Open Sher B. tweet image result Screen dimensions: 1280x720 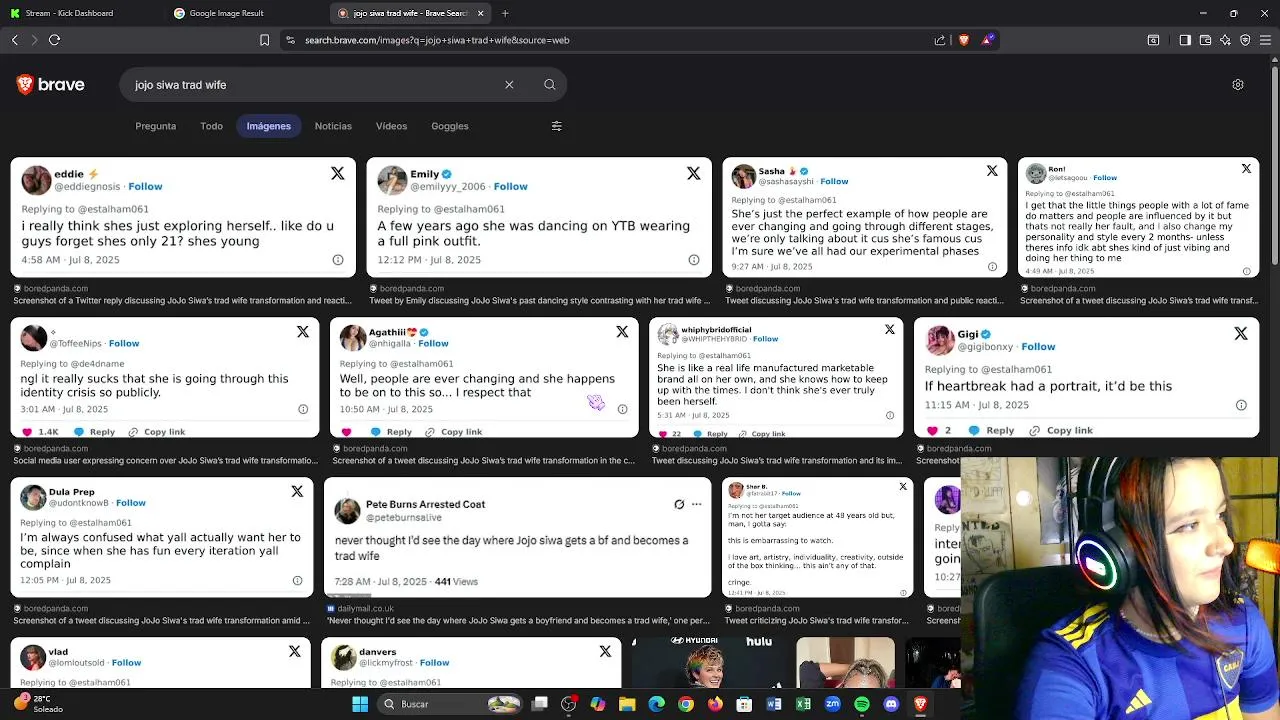pos(817,537)
